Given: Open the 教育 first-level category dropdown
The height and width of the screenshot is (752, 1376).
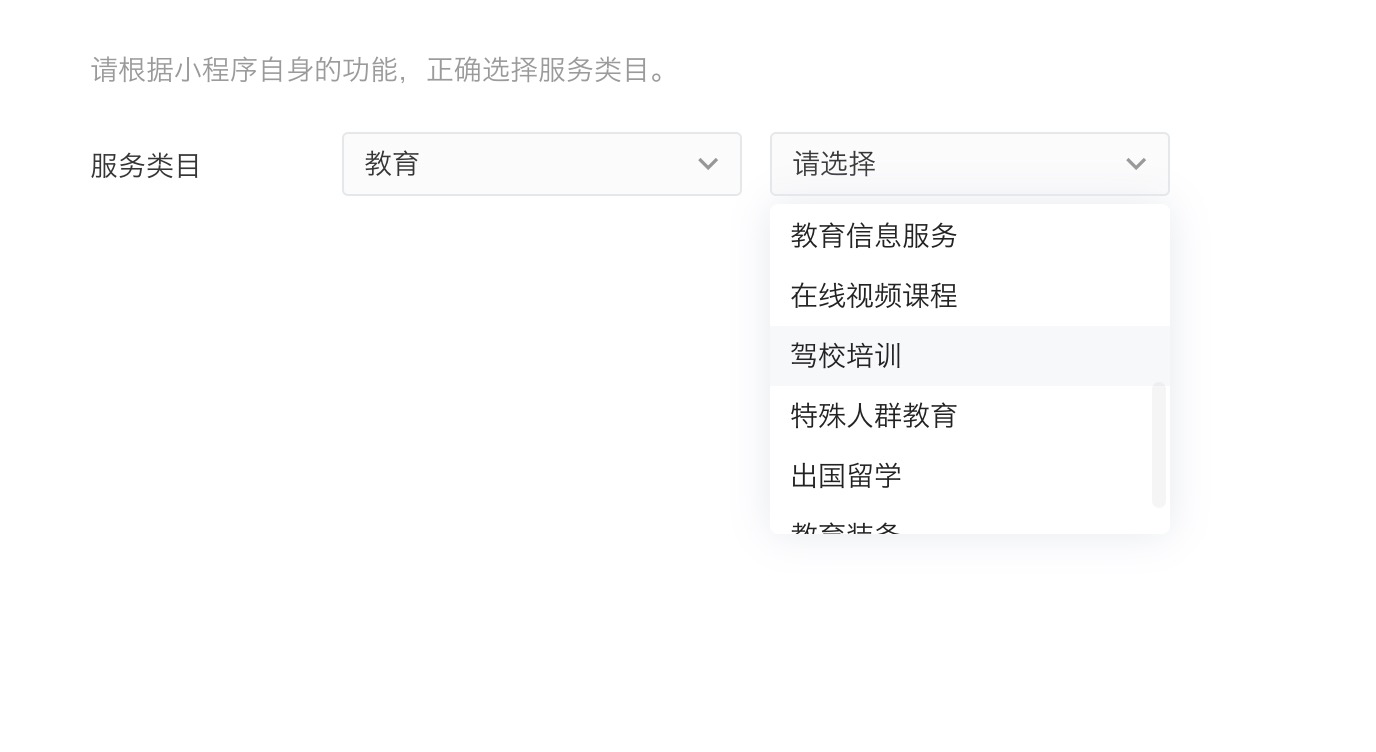Looking at the screenshot, I should [542, 164].
